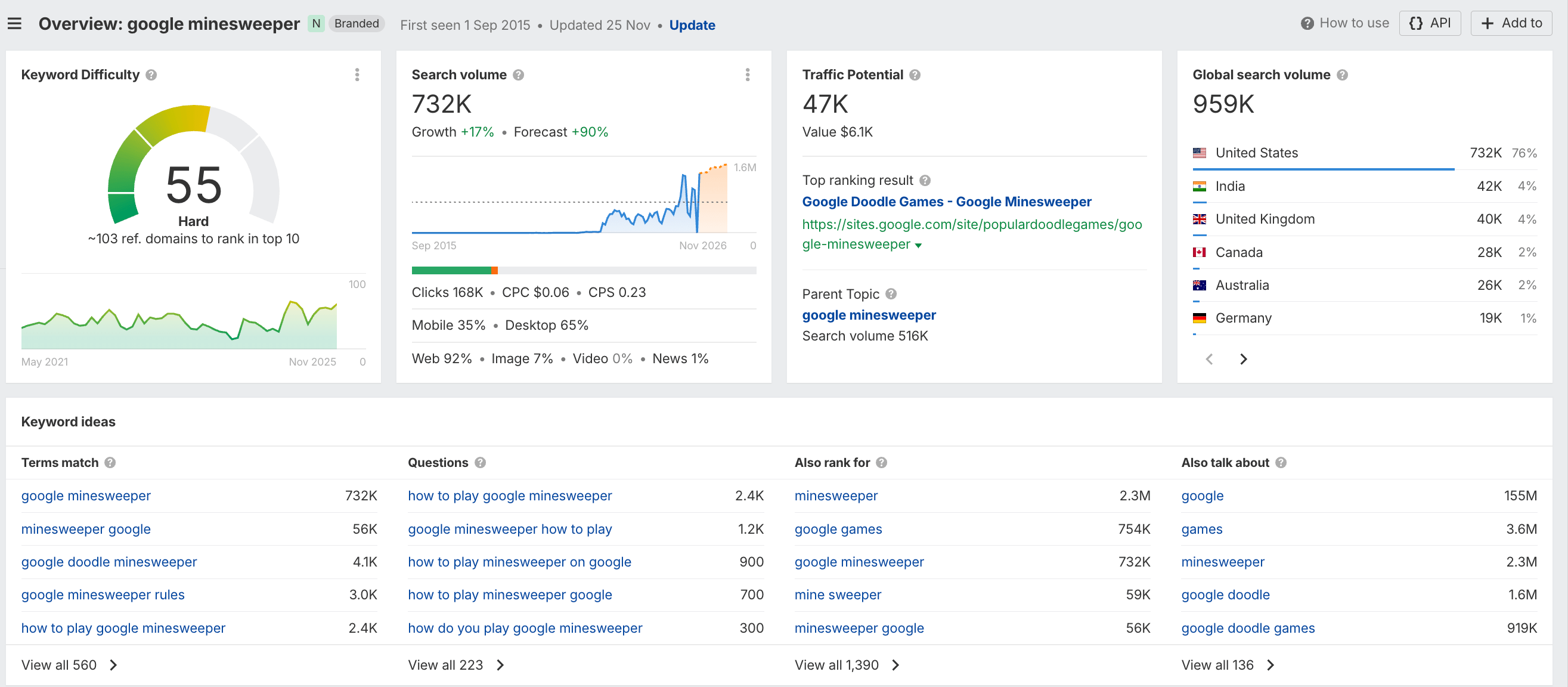Click the United Kingdom flag icon

click(1199, 219)
